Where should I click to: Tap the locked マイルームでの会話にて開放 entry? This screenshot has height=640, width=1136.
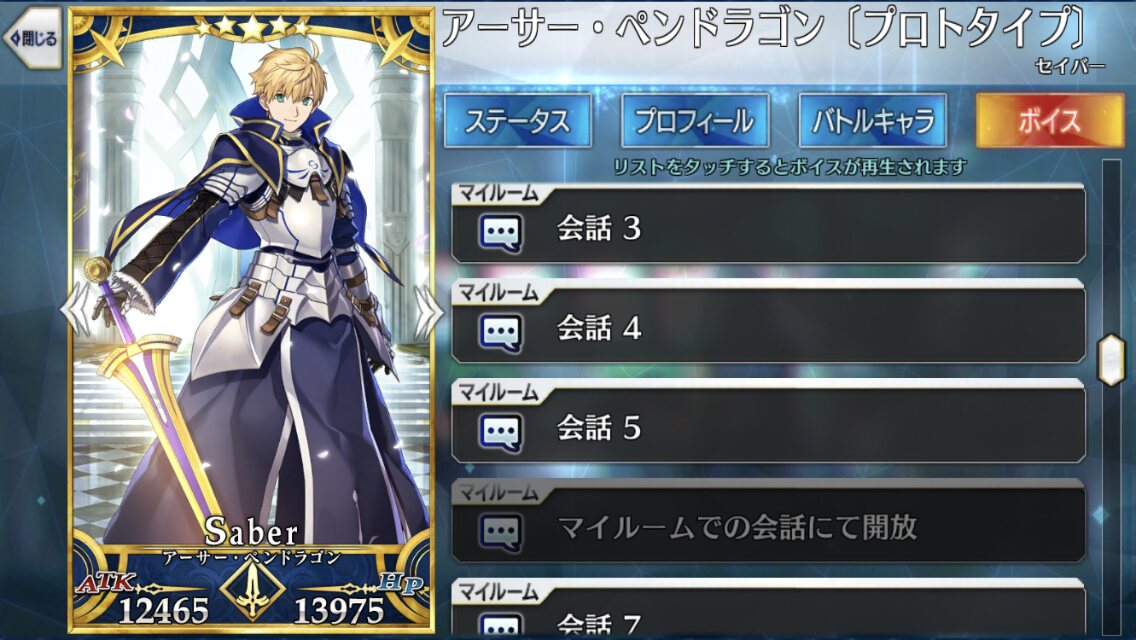(768, 523)
